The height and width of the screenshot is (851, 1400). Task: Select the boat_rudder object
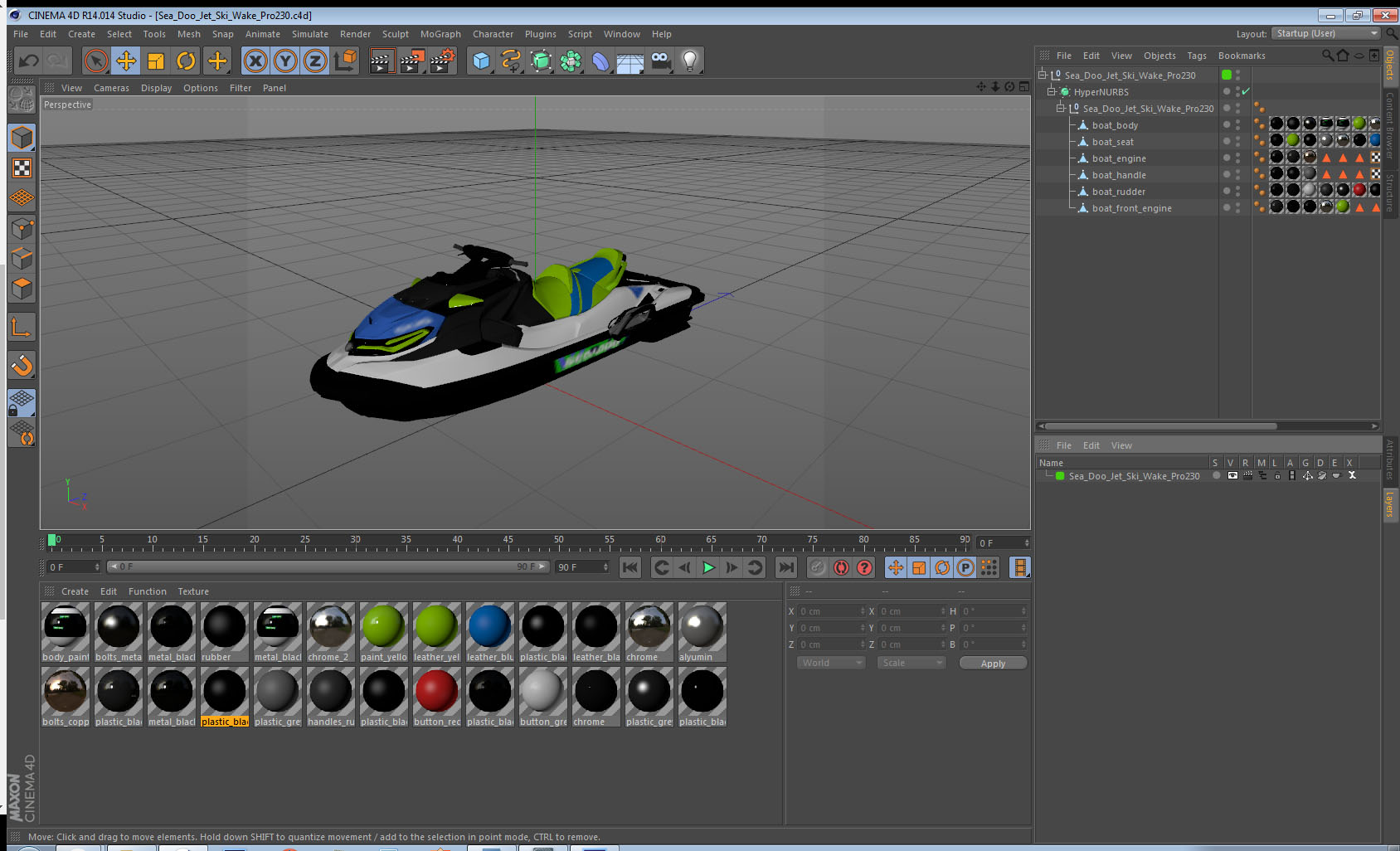coord(1118,192)
